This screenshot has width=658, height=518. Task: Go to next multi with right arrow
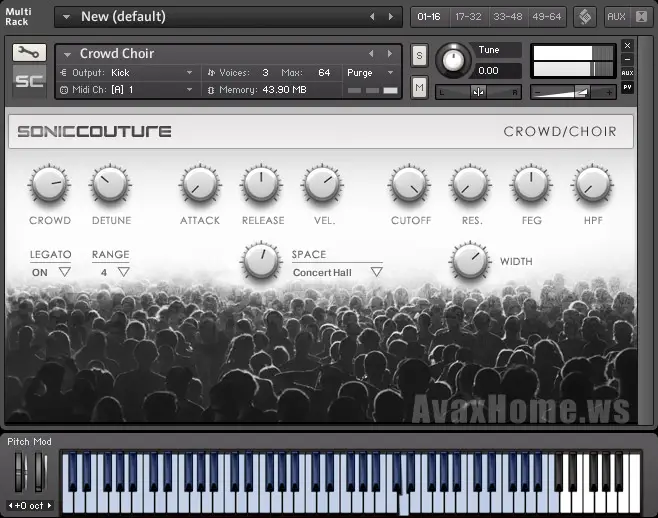pos(391,17)
